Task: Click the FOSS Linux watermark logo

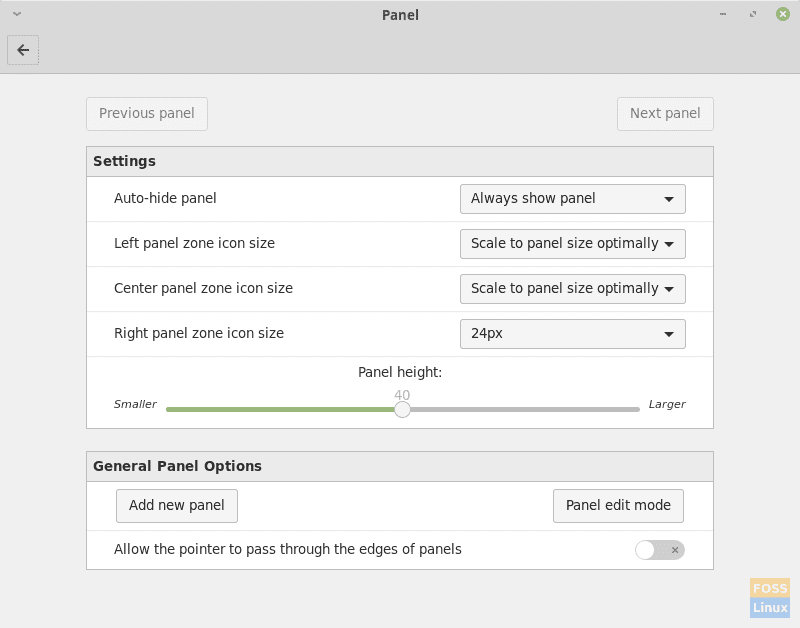Action: (x=770, y=597)
